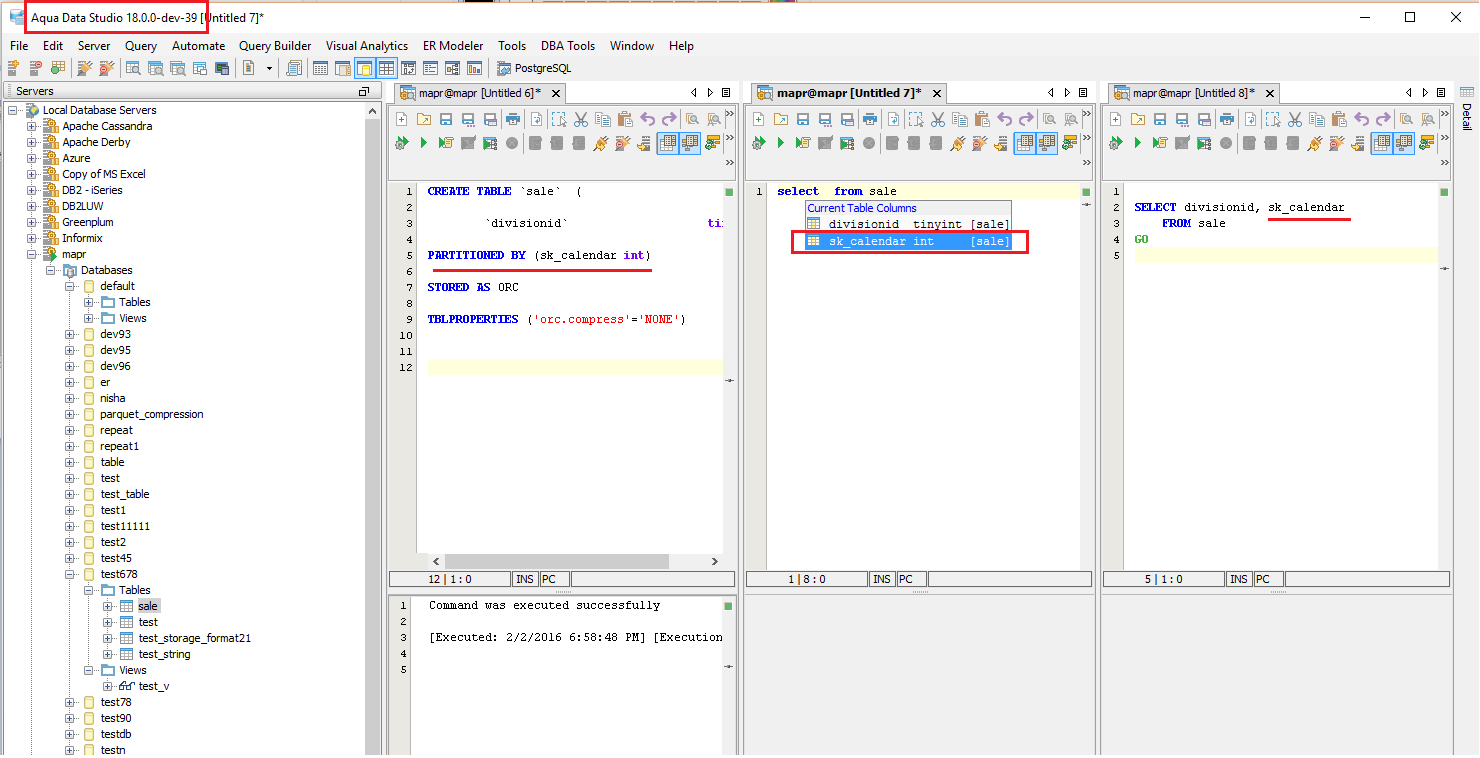Screen dimensions: 1480x758
Task: Open PostgreSQL tool in main toolbar
Action: pos(534,68)
